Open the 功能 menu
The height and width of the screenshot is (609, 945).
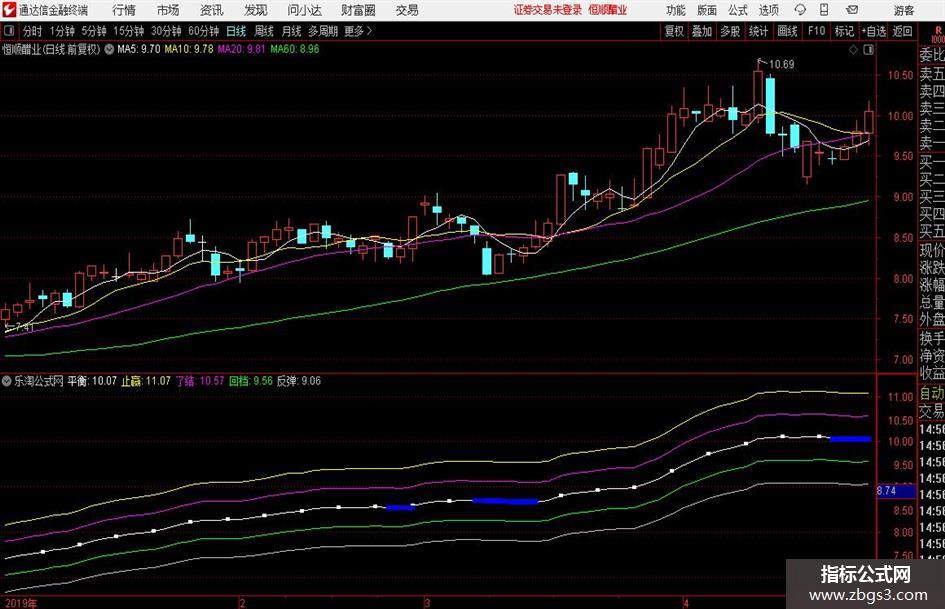click(676, 10)
